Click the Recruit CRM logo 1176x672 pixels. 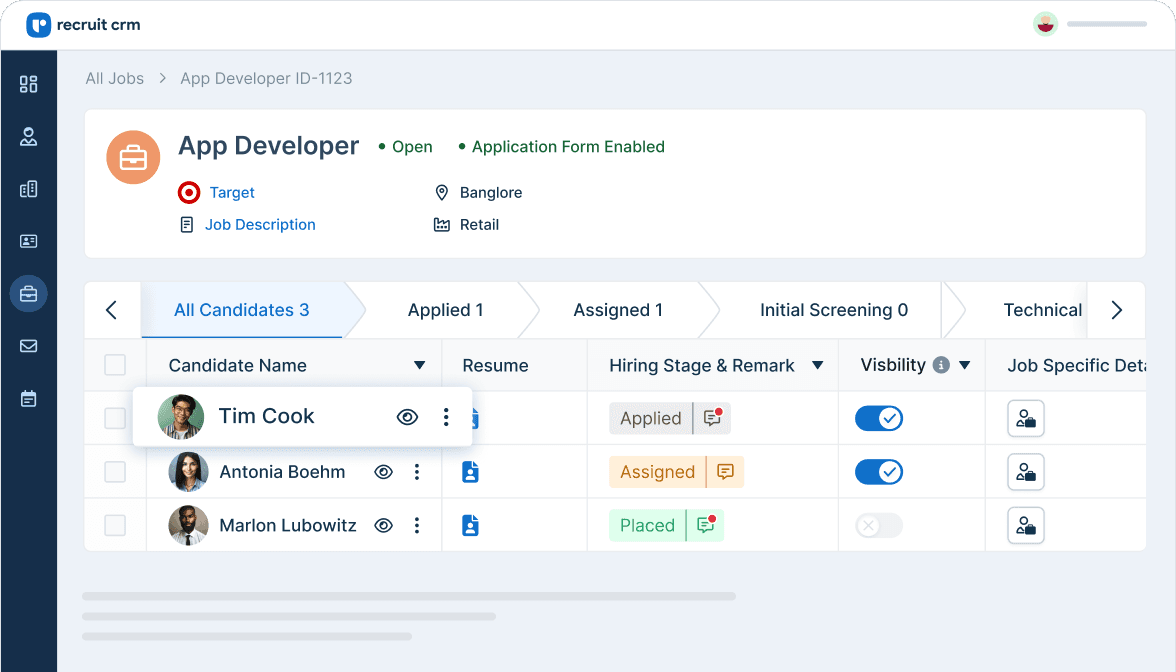click(83, 25)
